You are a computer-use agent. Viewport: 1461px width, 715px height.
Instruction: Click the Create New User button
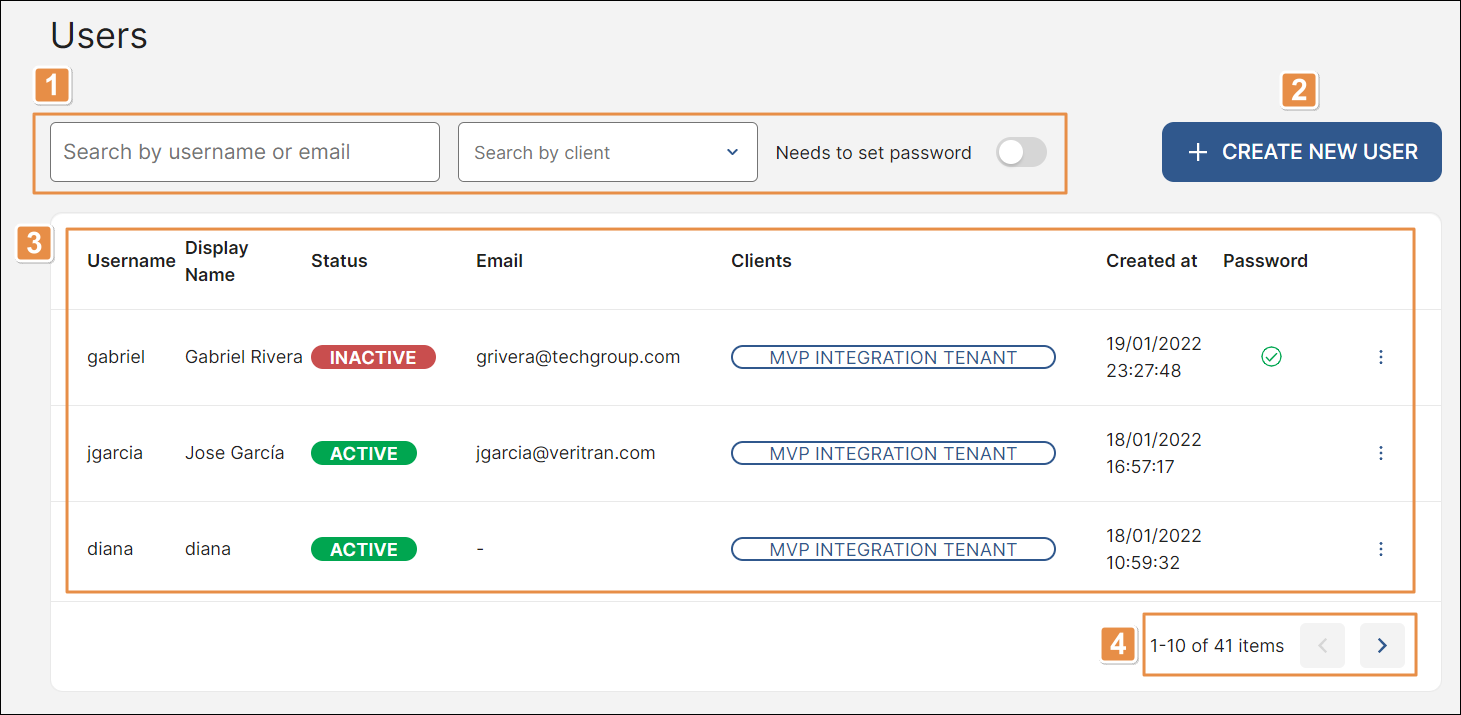(1301, 152)
